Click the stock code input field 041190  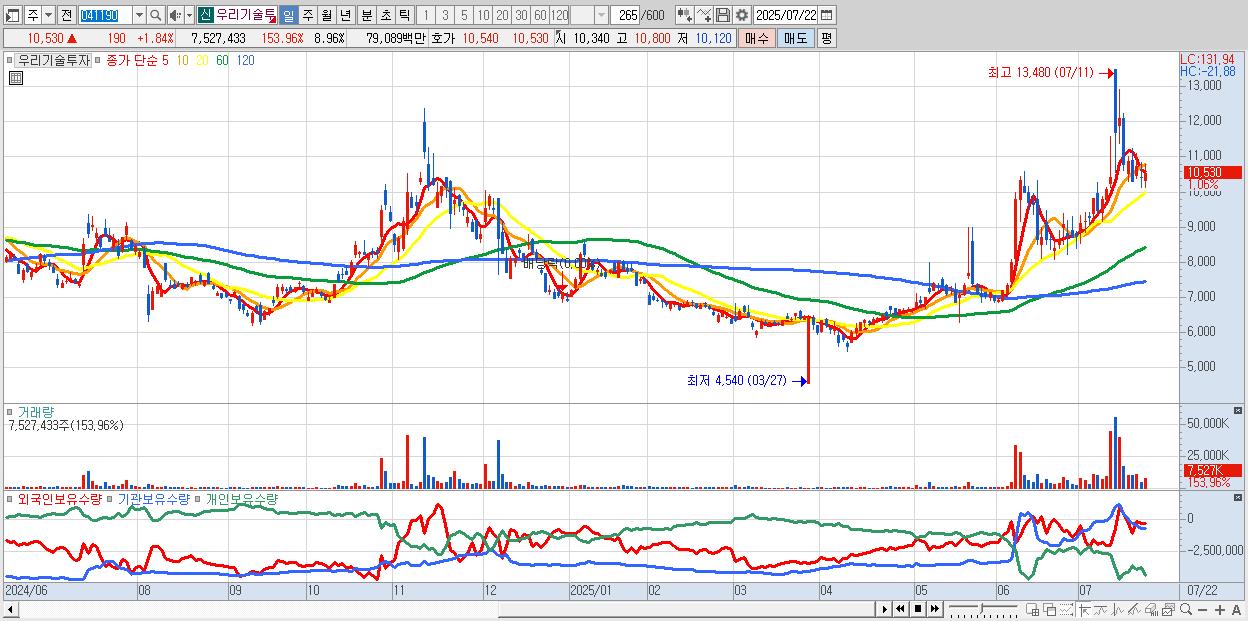(104, 15)
